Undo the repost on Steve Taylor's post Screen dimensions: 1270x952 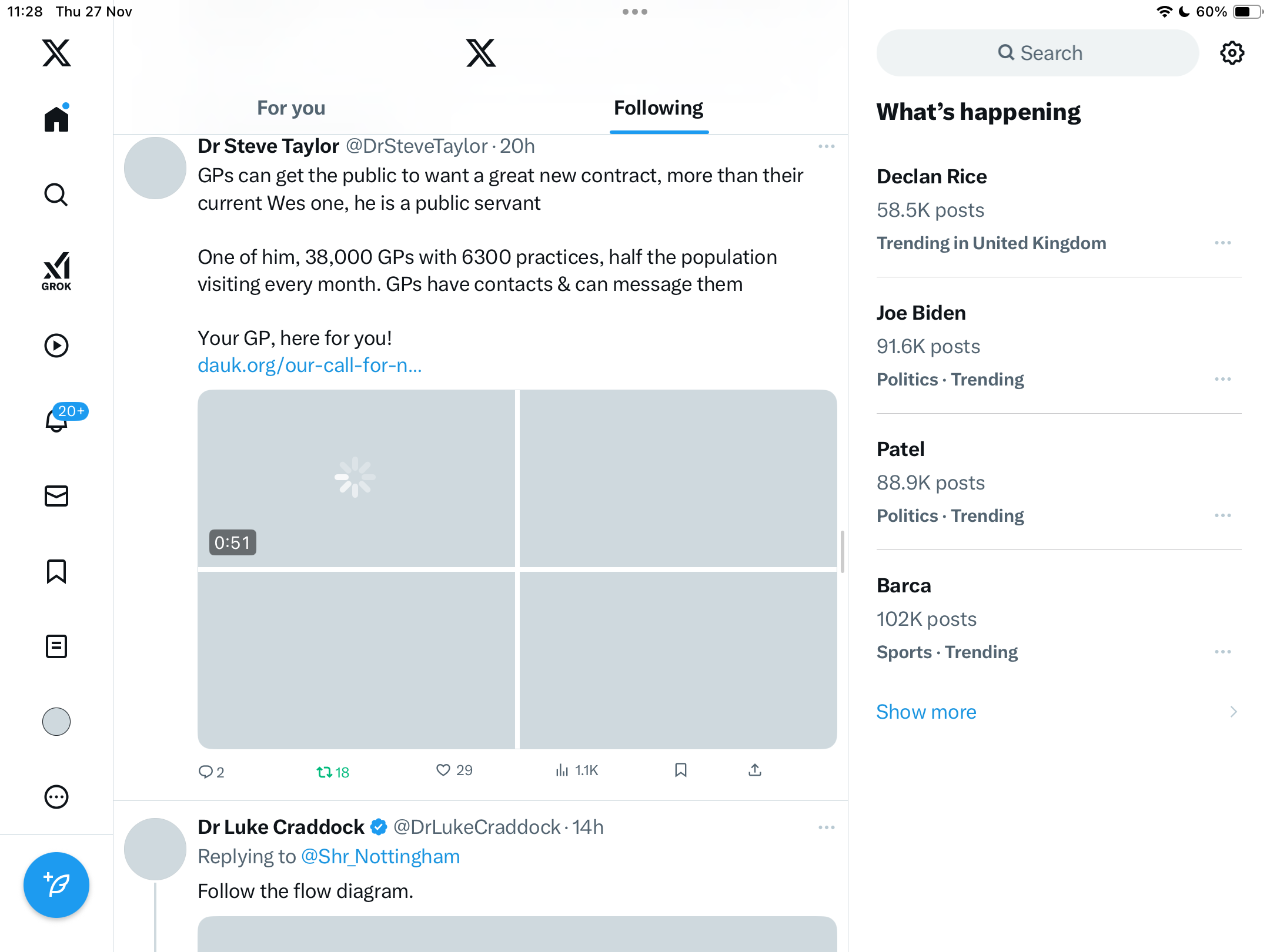pos(325,772)
